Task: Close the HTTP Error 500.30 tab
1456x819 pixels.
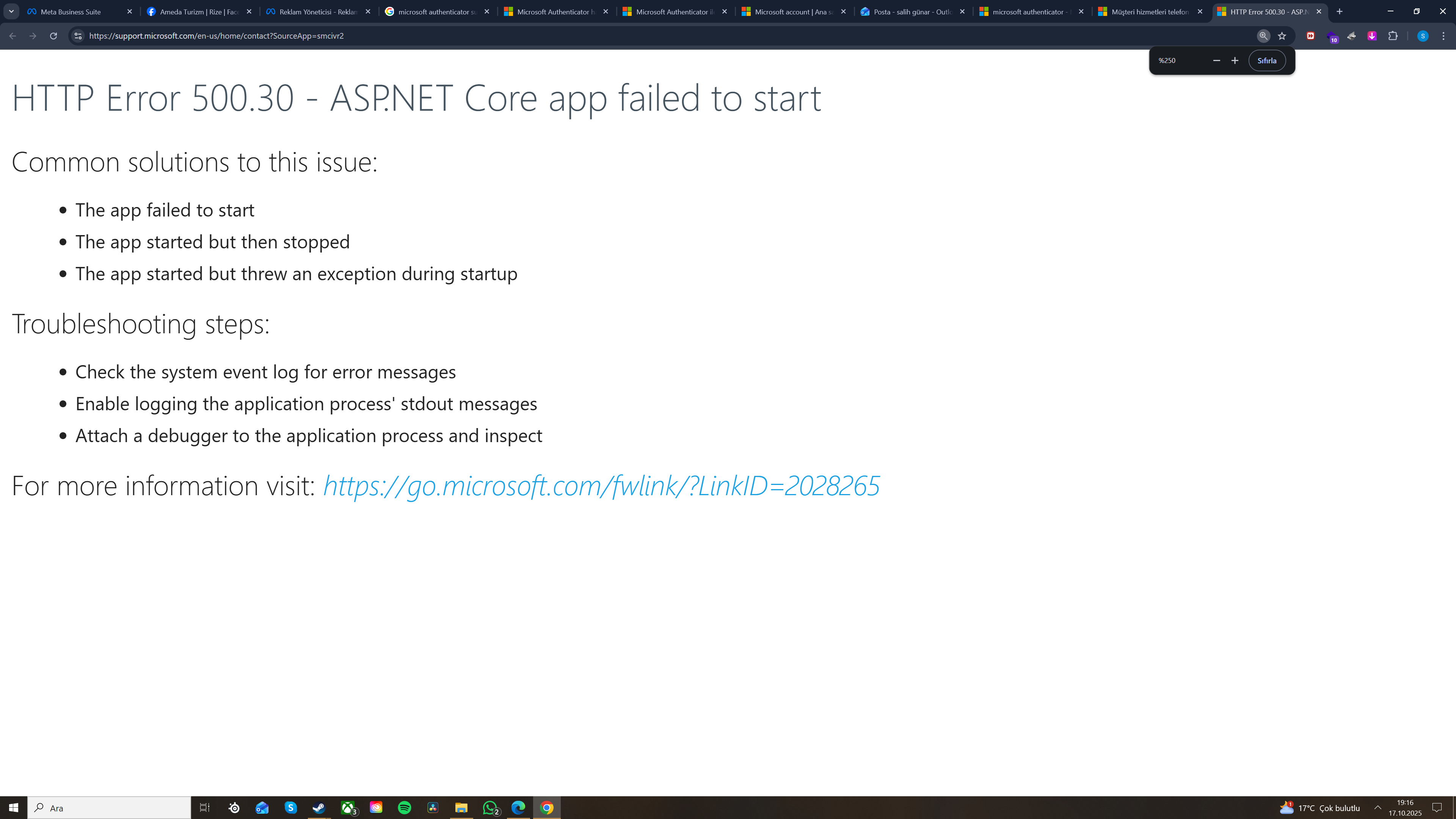Action: (x=1319, y=11)
